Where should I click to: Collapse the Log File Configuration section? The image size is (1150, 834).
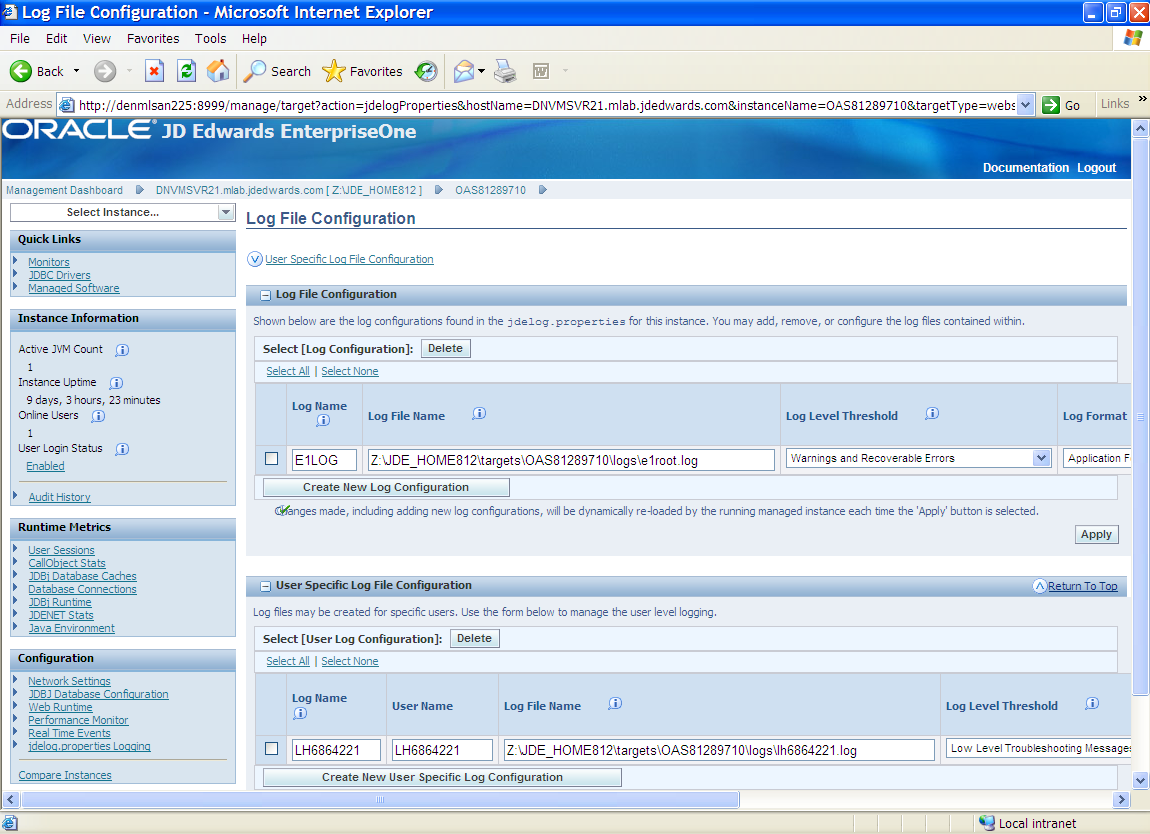[265, 295]
